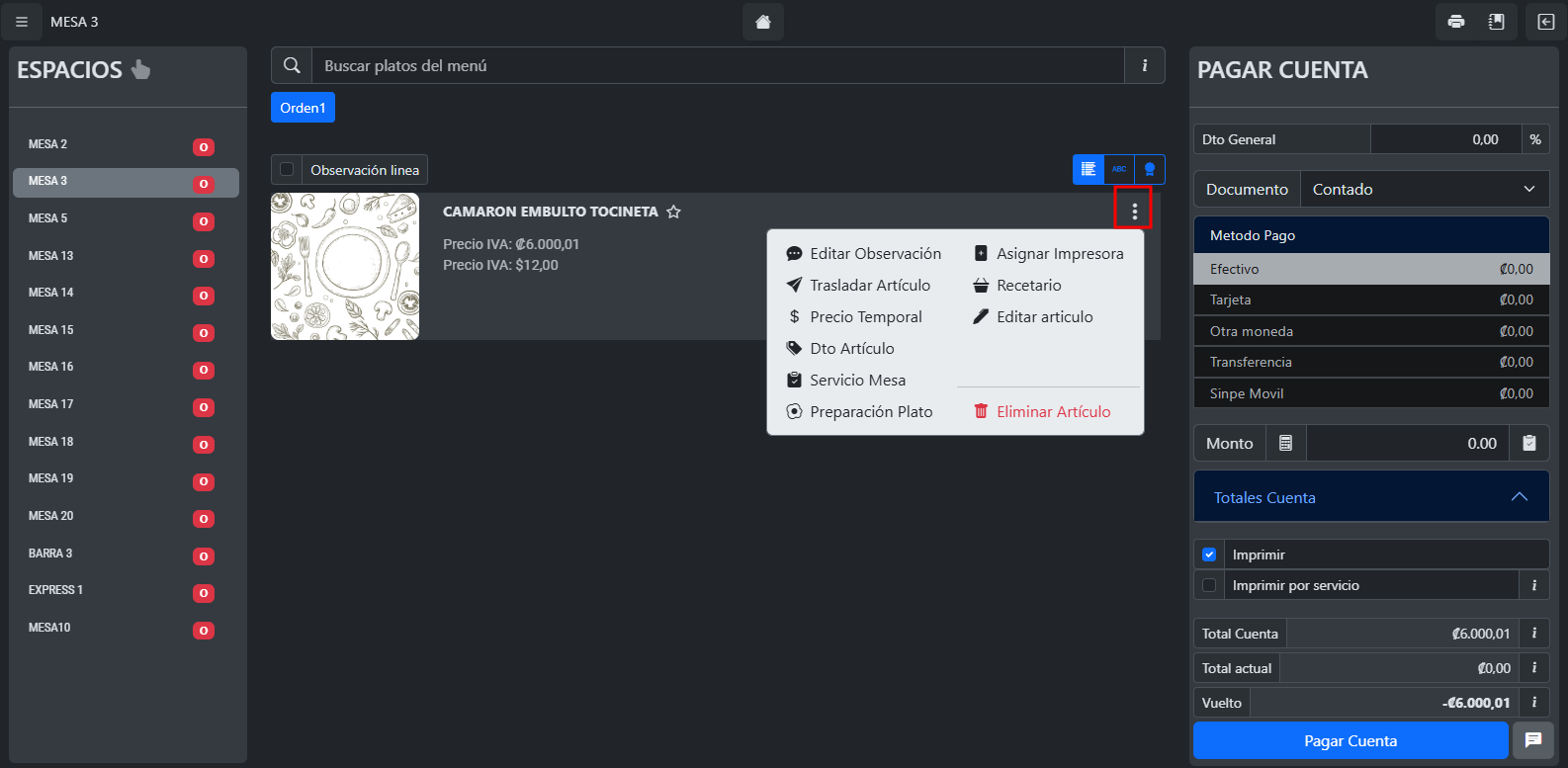Toggle the Observación linea checkbox

287,169
